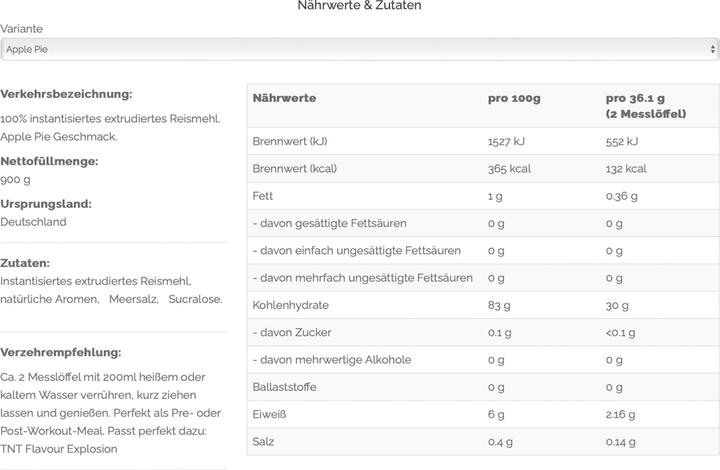Click the Zutaten heading

25,263
